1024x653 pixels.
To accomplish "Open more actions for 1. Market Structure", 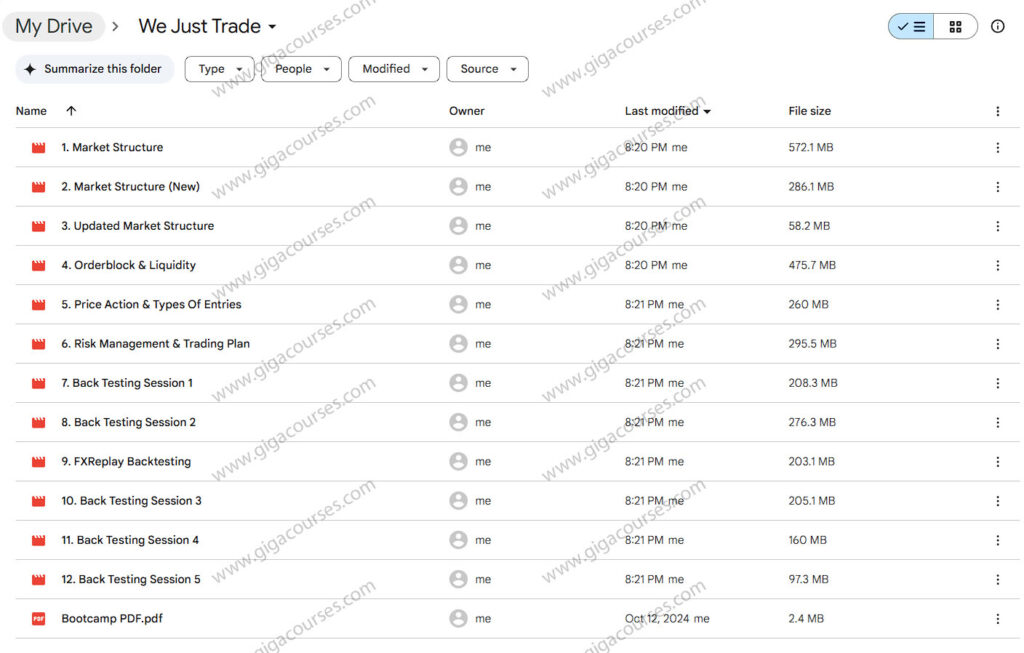I will (997, 148).
